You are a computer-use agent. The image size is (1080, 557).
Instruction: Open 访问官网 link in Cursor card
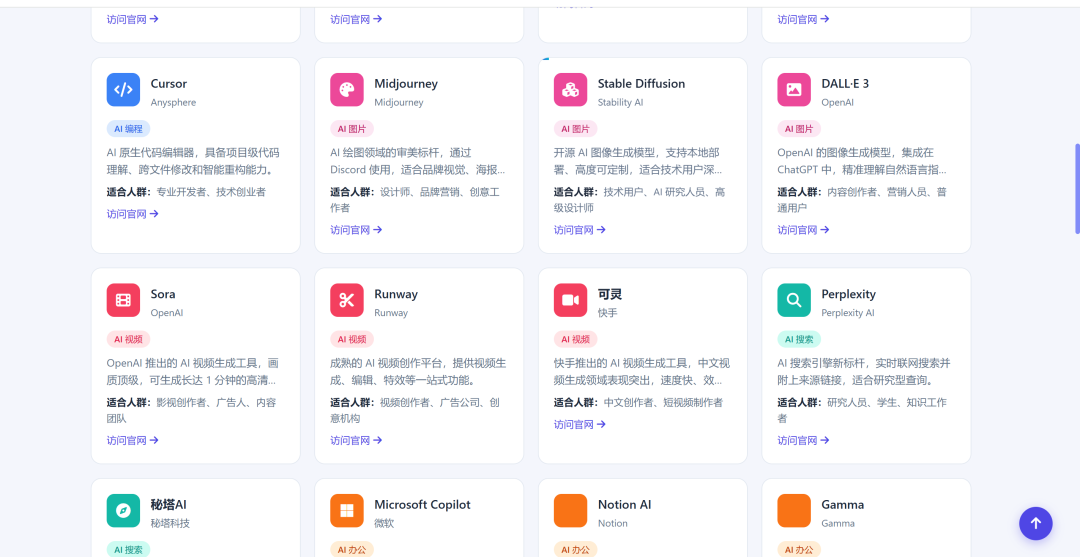tap(133, 213)
